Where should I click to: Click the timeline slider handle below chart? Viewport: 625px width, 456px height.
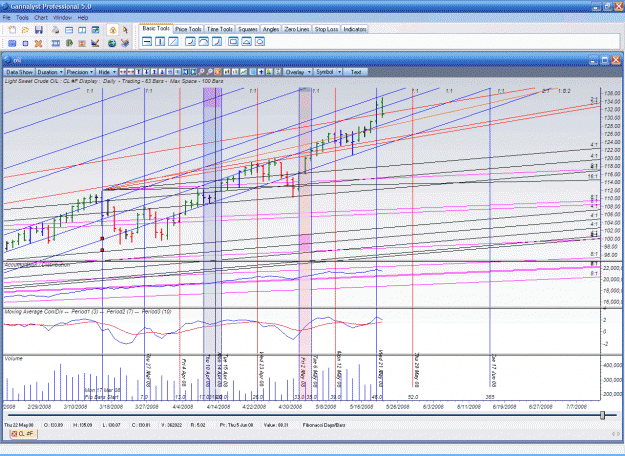point(602,415)
